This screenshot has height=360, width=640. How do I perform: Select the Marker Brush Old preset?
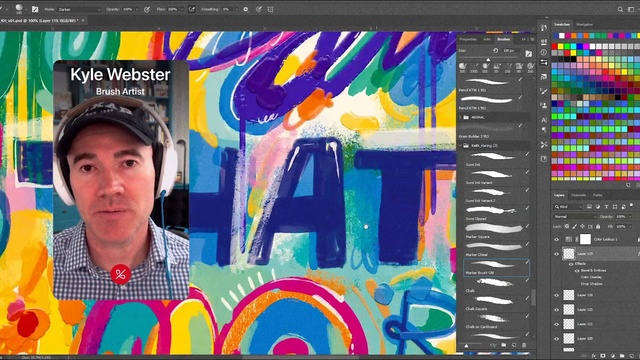(496, 267)
